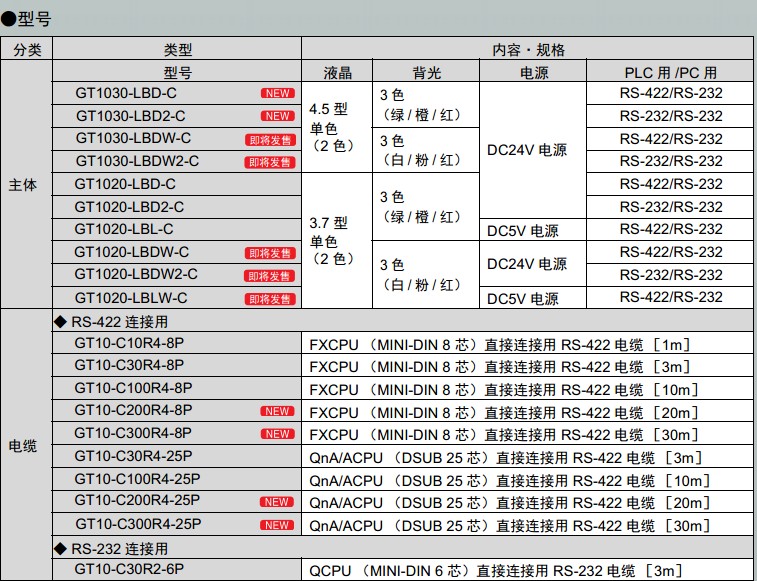Click the 分类 column header

(x=26, y=50)
